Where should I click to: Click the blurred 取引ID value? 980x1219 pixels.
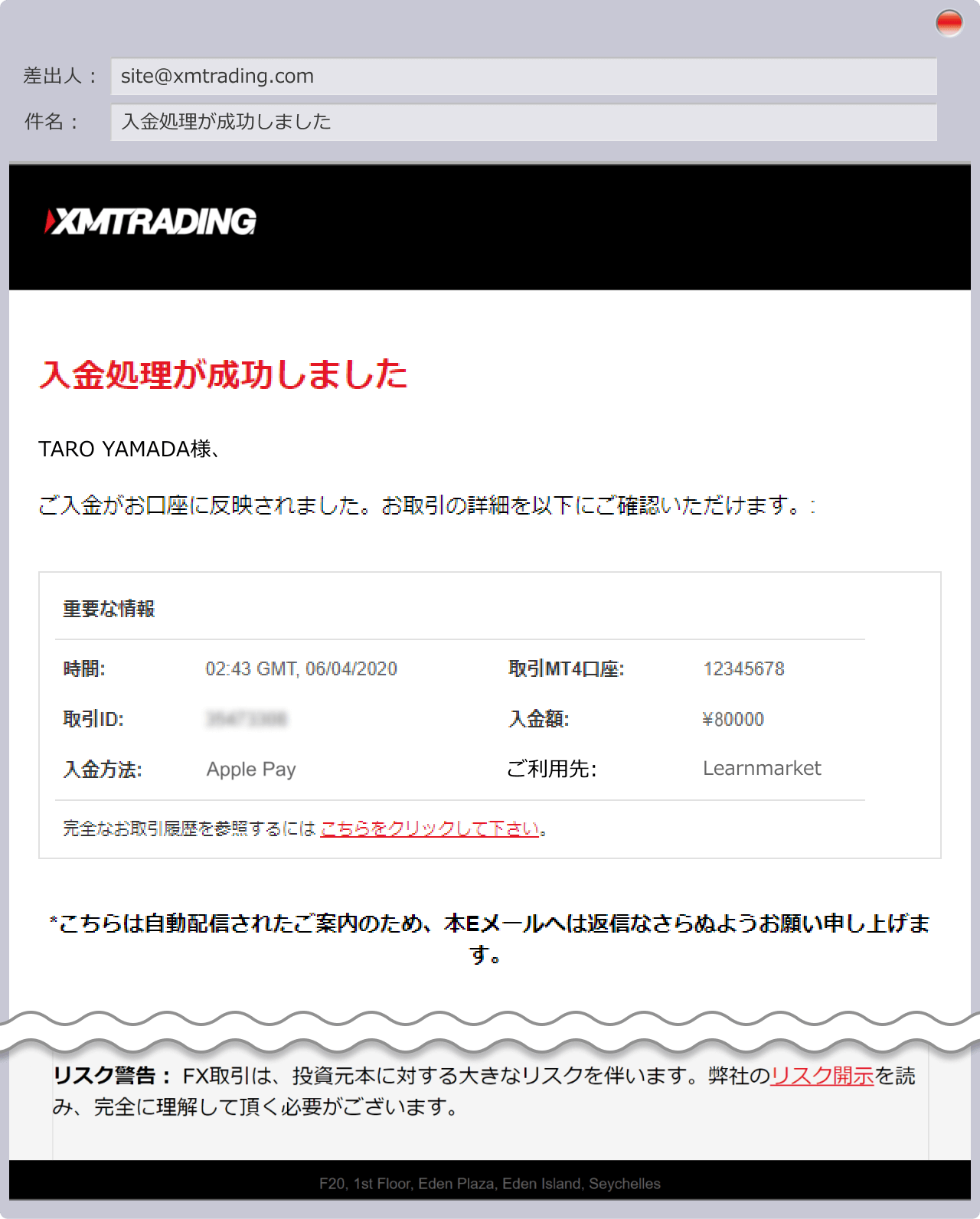pos(246,719)
